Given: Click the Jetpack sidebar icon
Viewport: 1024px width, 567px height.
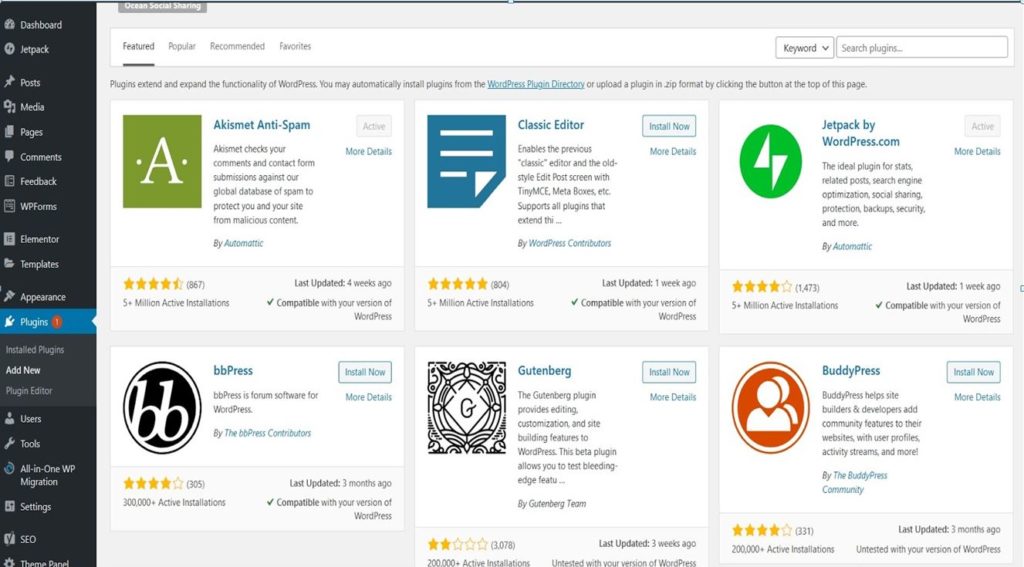Looking at the screenshot, I should click(x=9, y=49).
